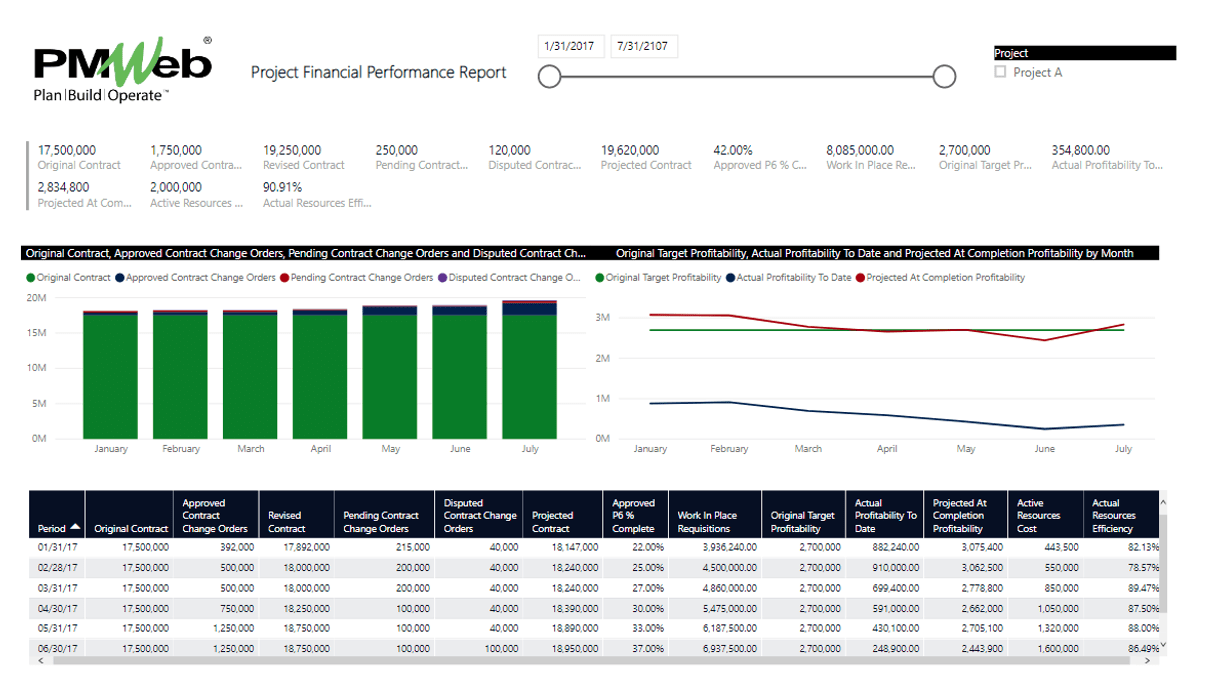Edit the 7/31/2107 end date field
The image size is (1222, 694).
[644, 46]
